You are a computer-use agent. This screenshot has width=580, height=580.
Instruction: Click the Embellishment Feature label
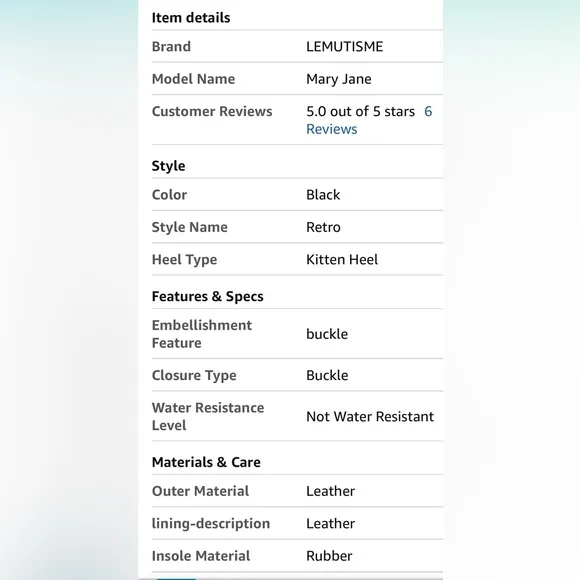coord(202,334)
